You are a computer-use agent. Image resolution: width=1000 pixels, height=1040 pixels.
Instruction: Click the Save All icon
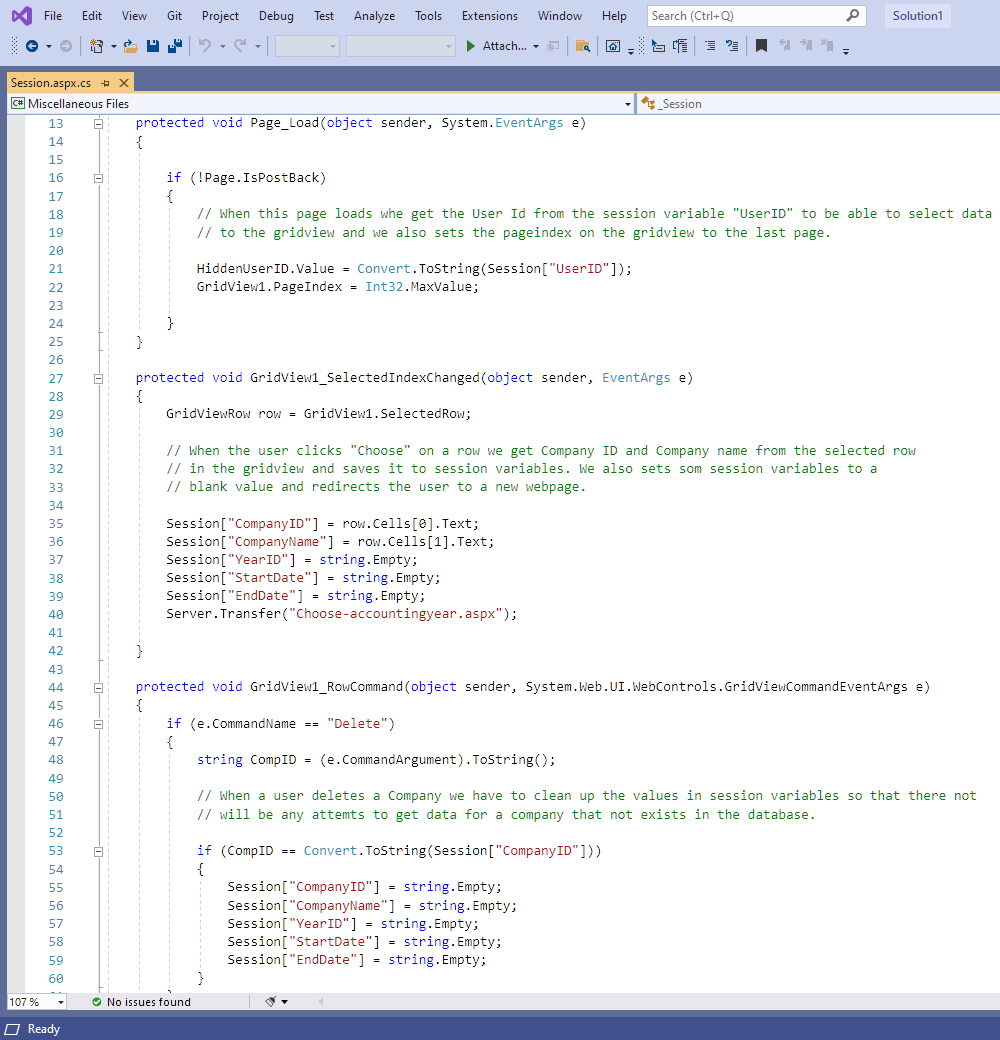[175, 46]
